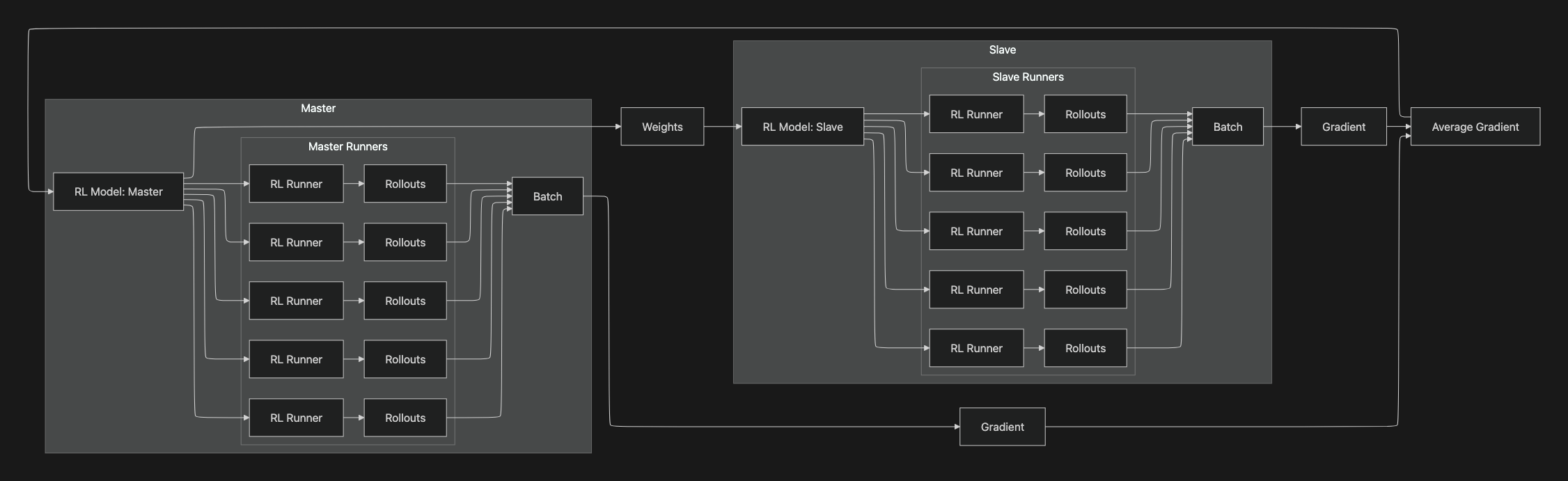
Task: Click the Batch node inside Master group
Action: coord(547,196)
